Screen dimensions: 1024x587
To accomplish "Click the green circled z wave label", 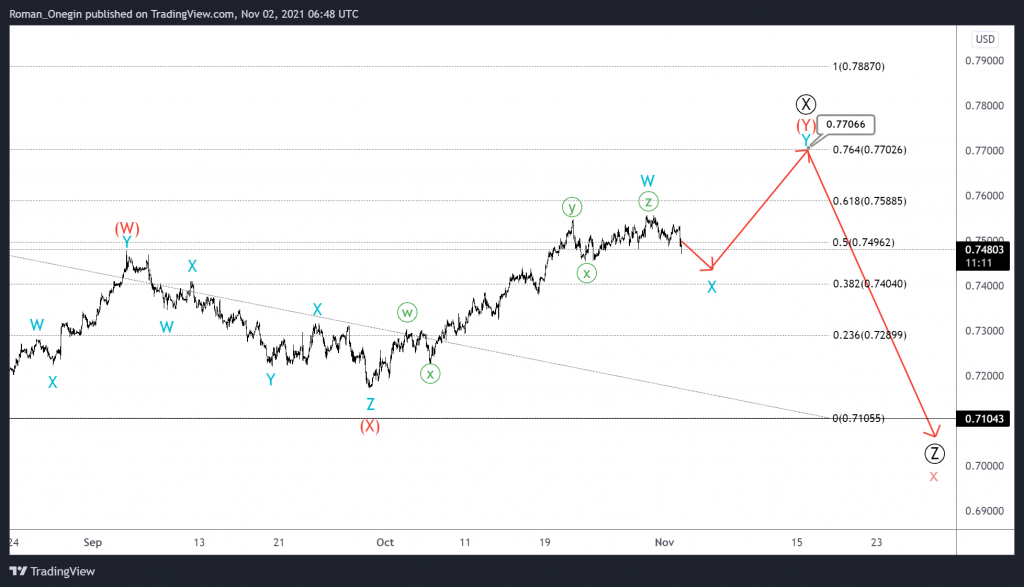I will coord(648,201).
